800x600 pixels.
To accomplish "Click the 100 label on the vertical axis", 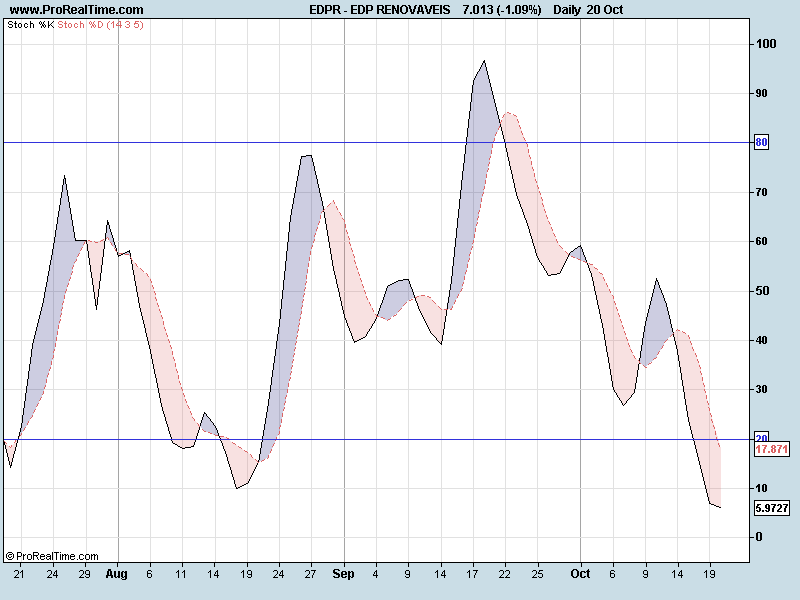I will (x=766, y=44).
